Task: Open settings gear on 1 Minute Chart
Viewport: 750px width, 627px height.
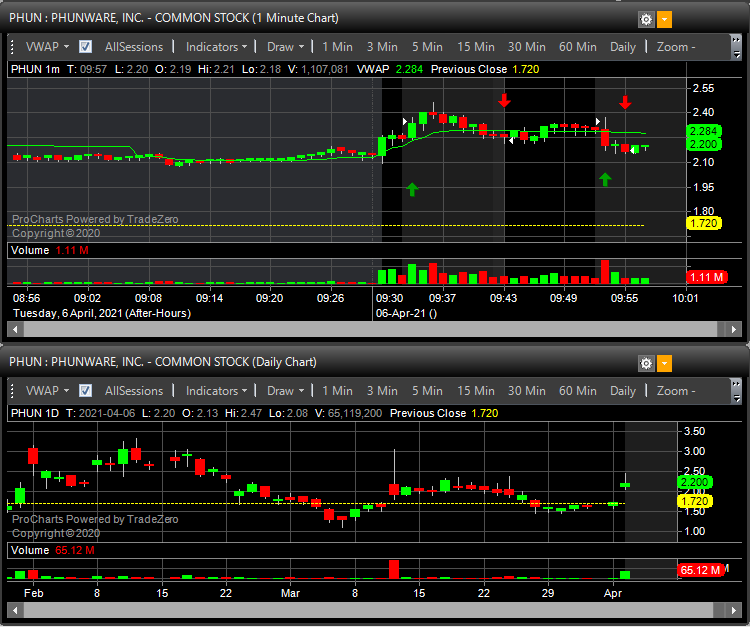Action: pos(646,19)
